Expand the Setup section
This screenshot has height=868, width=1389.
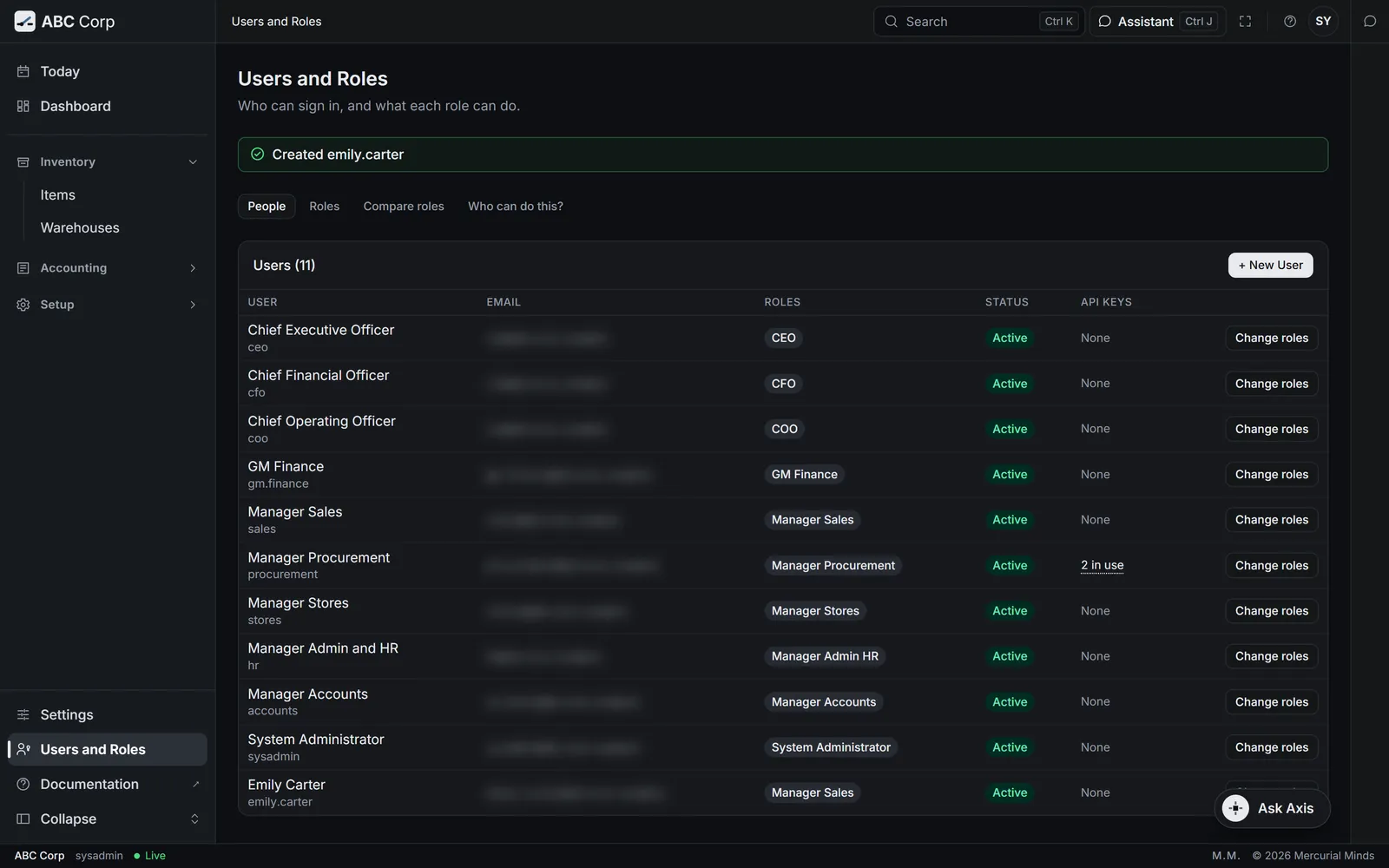click(107, 305)
